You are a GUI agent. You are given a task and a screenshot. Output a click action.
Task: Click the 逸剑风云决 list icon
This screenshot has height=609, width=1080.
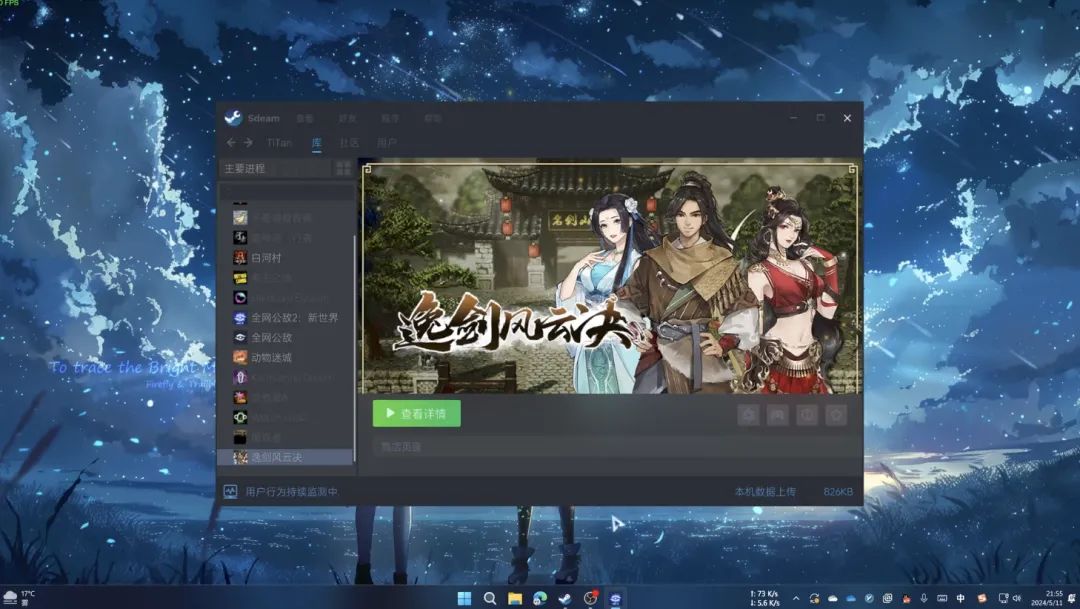pyautogui.click(x=240, y=457)
